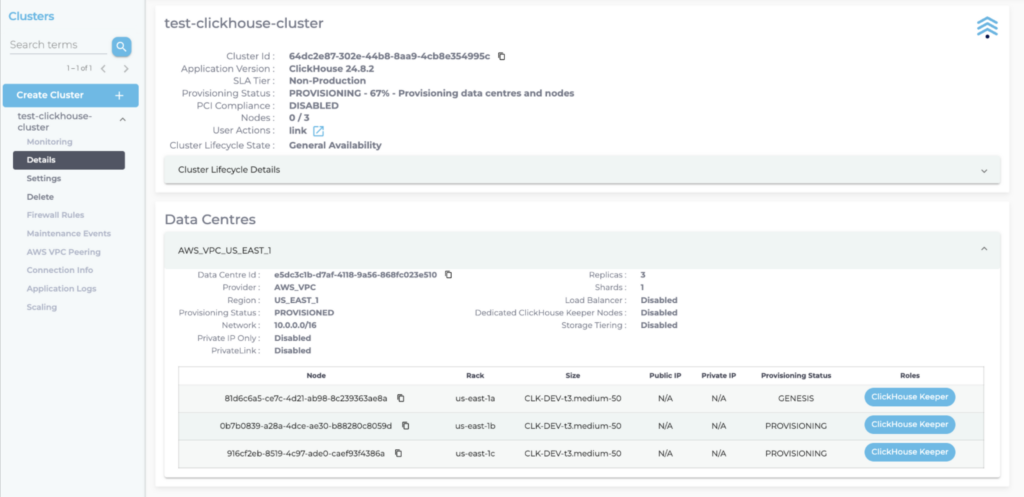Copy node ID starting with 0b7b0839
The width and height of the screenshot is (1024, 497).
coord(405,425)
